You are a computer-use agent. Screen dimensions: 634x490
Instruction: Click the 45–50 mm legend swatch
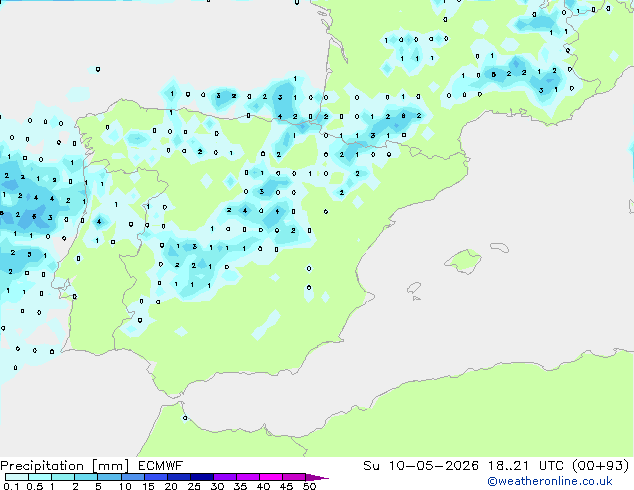[x=294, y=477]
